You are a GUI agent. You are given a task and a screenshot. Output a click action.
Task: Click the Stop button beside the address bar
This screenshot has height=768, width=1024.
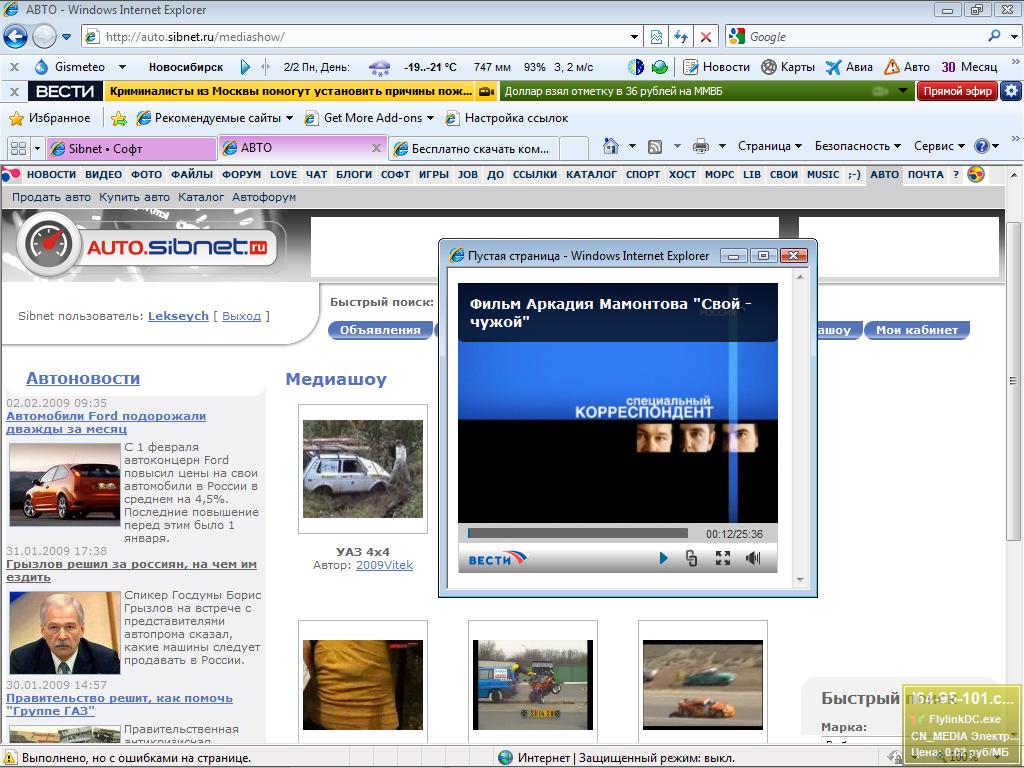(x=706, y=37)
